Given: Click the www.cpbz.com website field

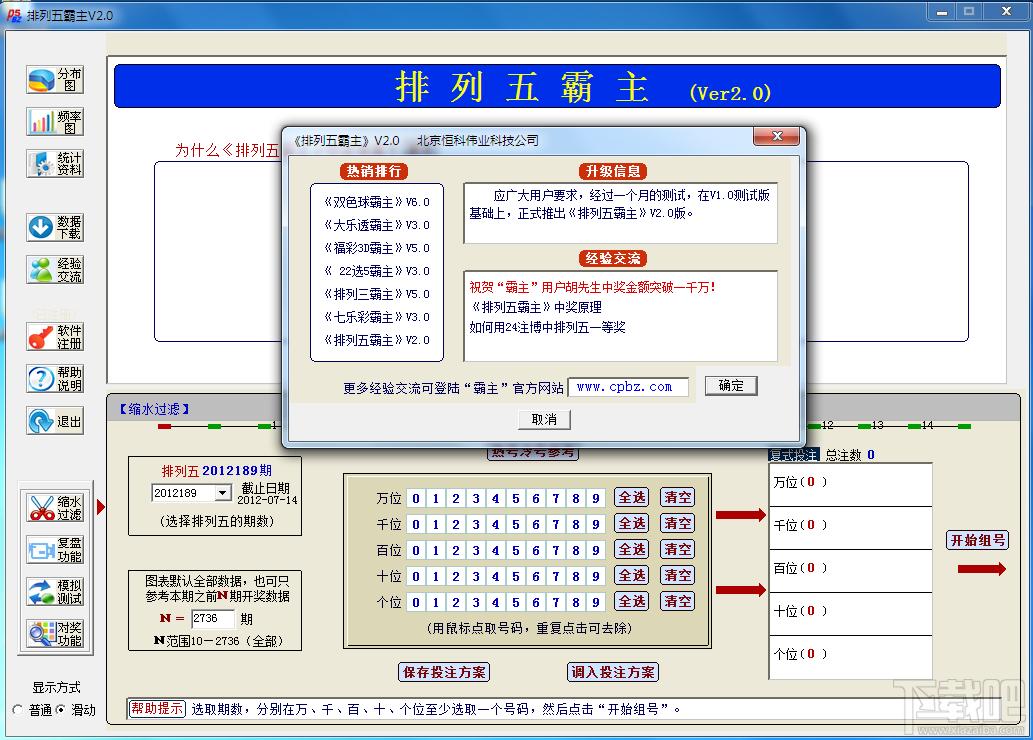Looking at the screenshot, I should coord(628,387).
